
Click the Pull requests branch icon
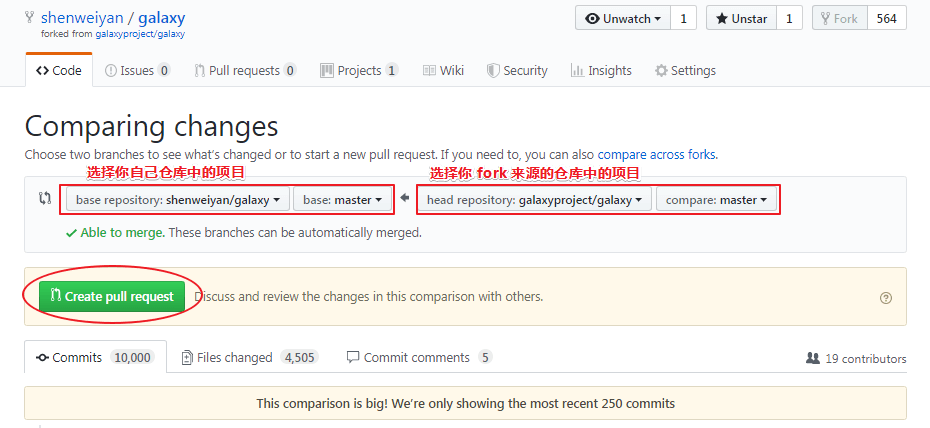point(199,71)
